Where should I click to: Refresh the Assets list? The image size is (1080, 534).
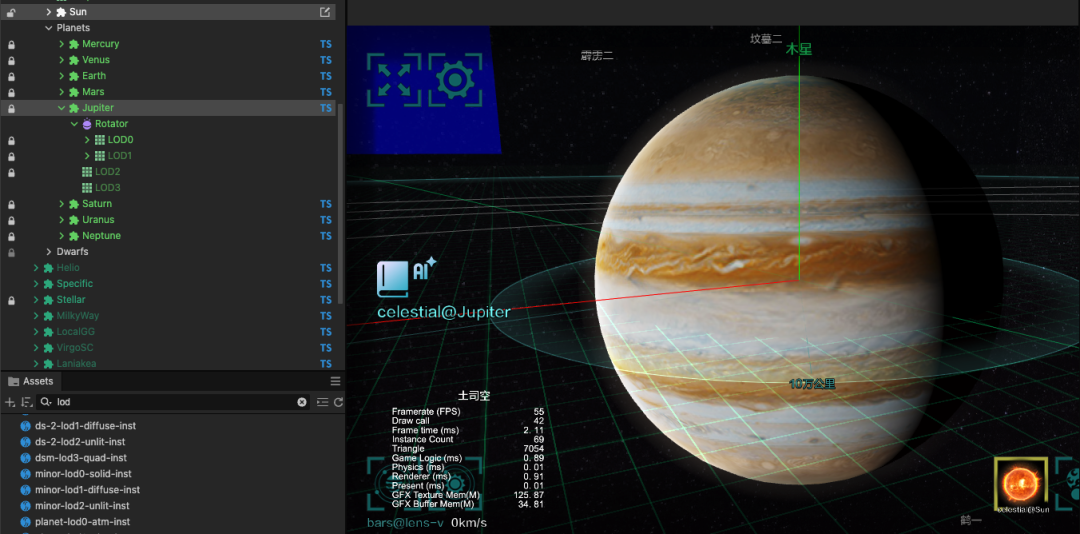338,402
